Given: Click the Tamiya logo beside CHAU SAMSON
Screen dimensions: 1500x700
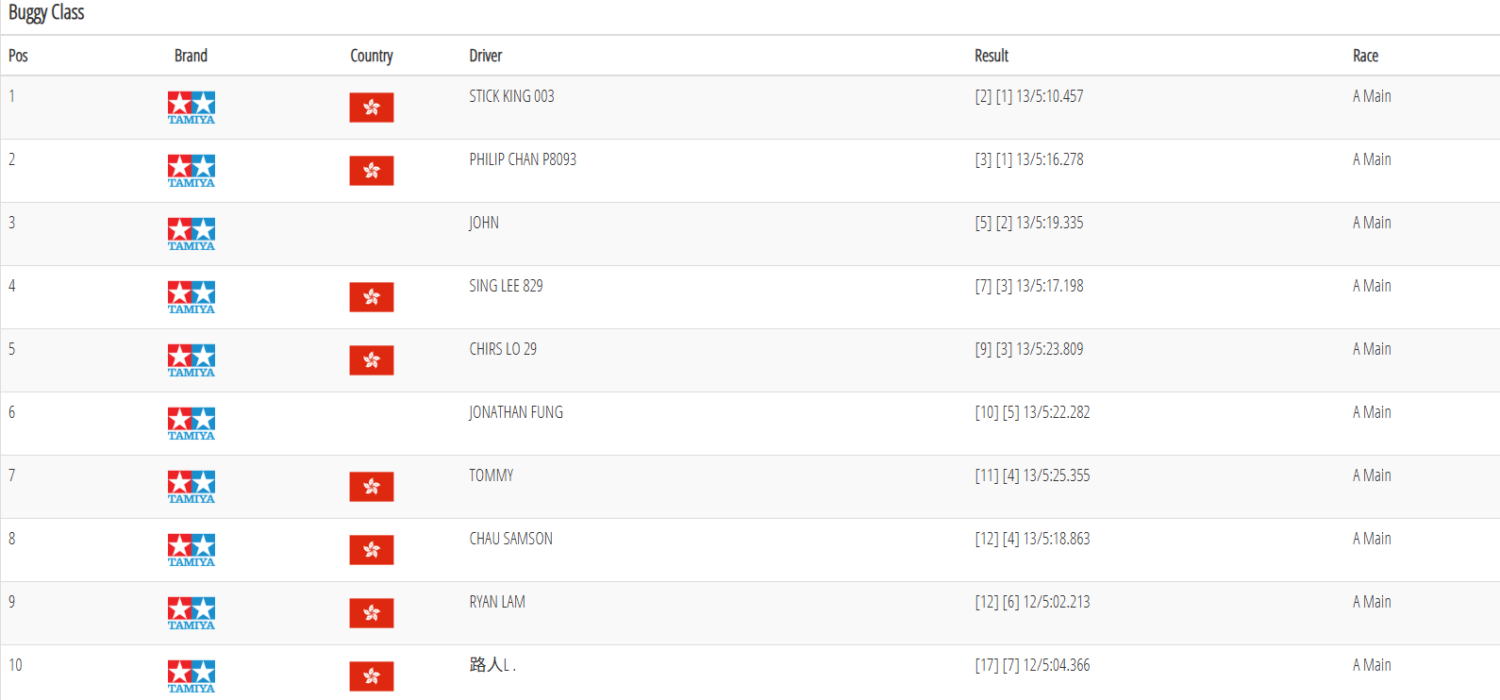Looking at the screenshot, I should tap(191, 550).
